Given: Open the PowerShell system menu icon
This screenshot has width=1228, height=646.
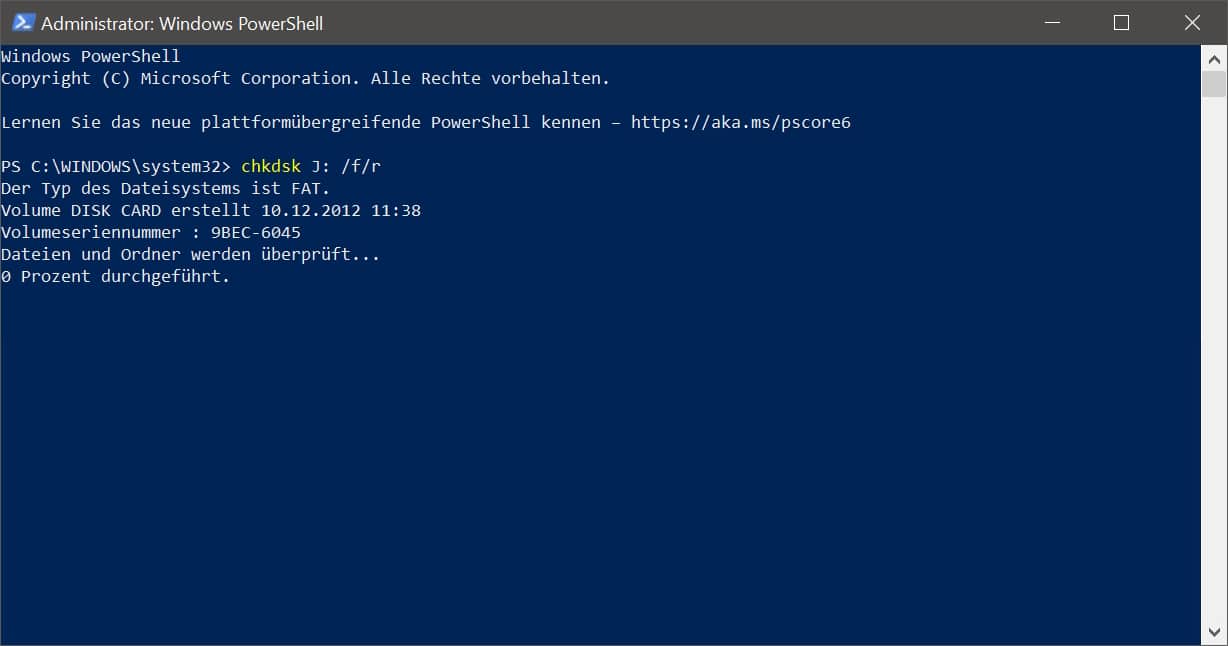Looking at the screenshot, I should (24, 22).
